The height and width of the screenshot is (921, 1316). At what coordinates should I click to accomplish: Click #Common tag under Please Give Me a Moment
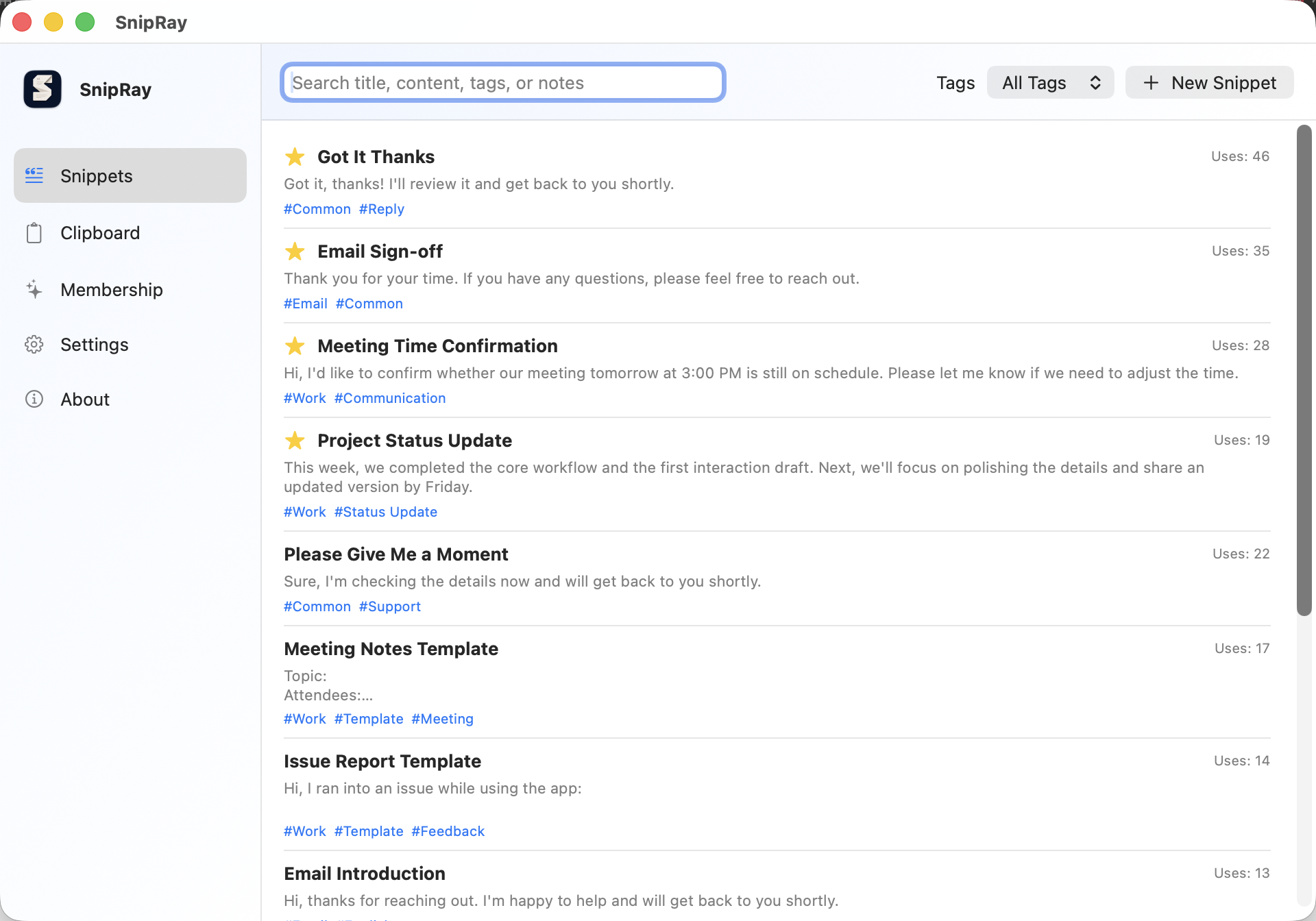click(317, 606)
